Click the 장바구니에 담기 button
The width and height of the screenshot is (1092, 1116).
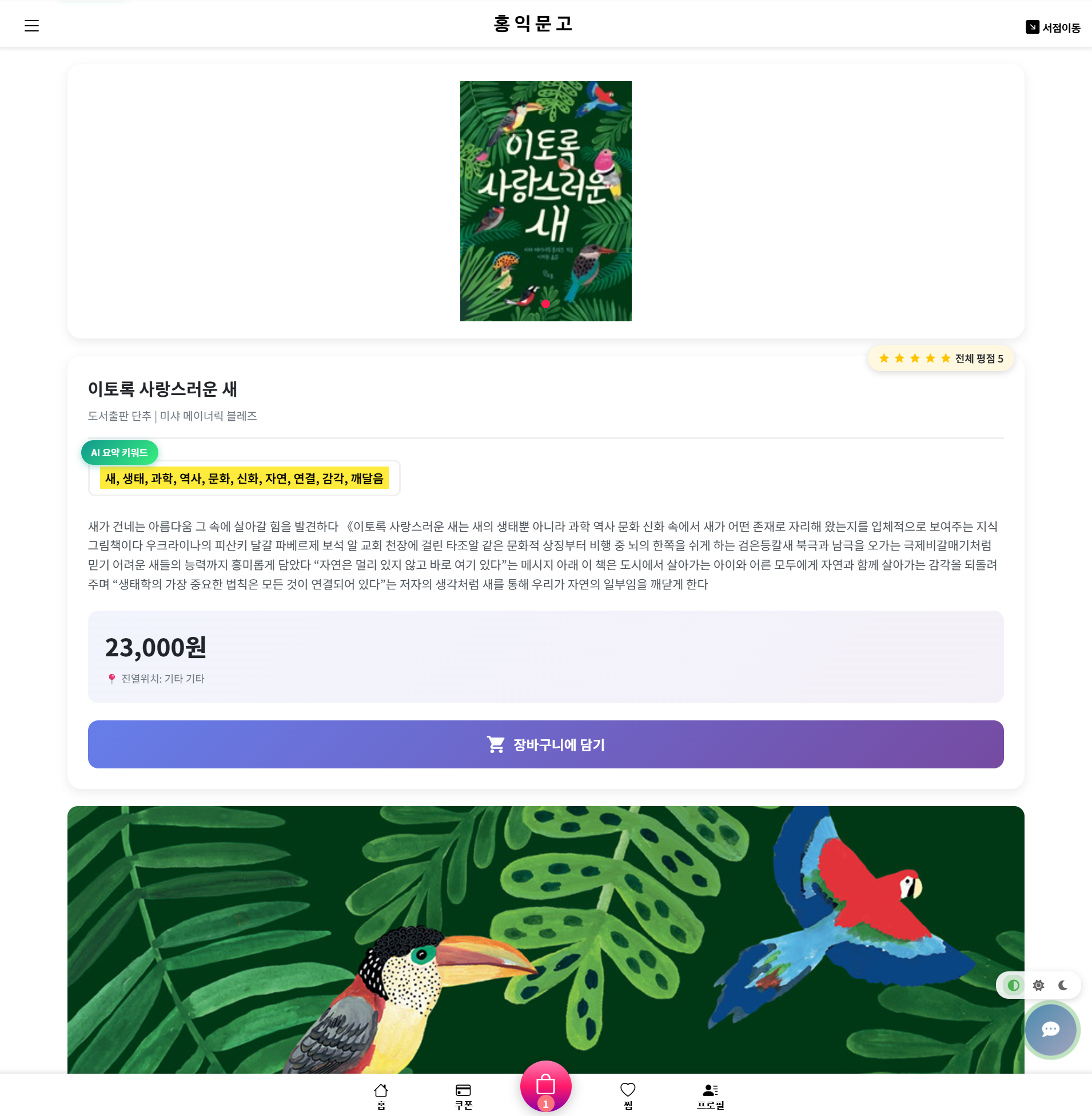[x=545, y=744]
